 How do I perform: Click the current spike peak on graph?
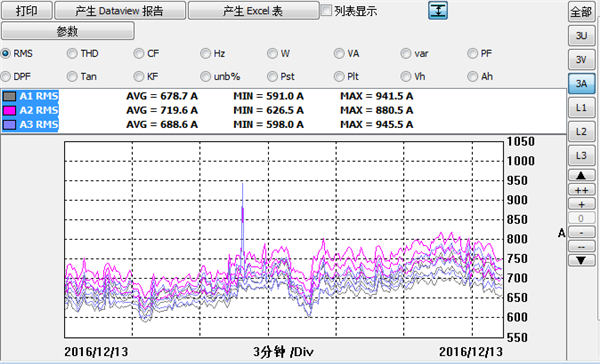point(243,184)
